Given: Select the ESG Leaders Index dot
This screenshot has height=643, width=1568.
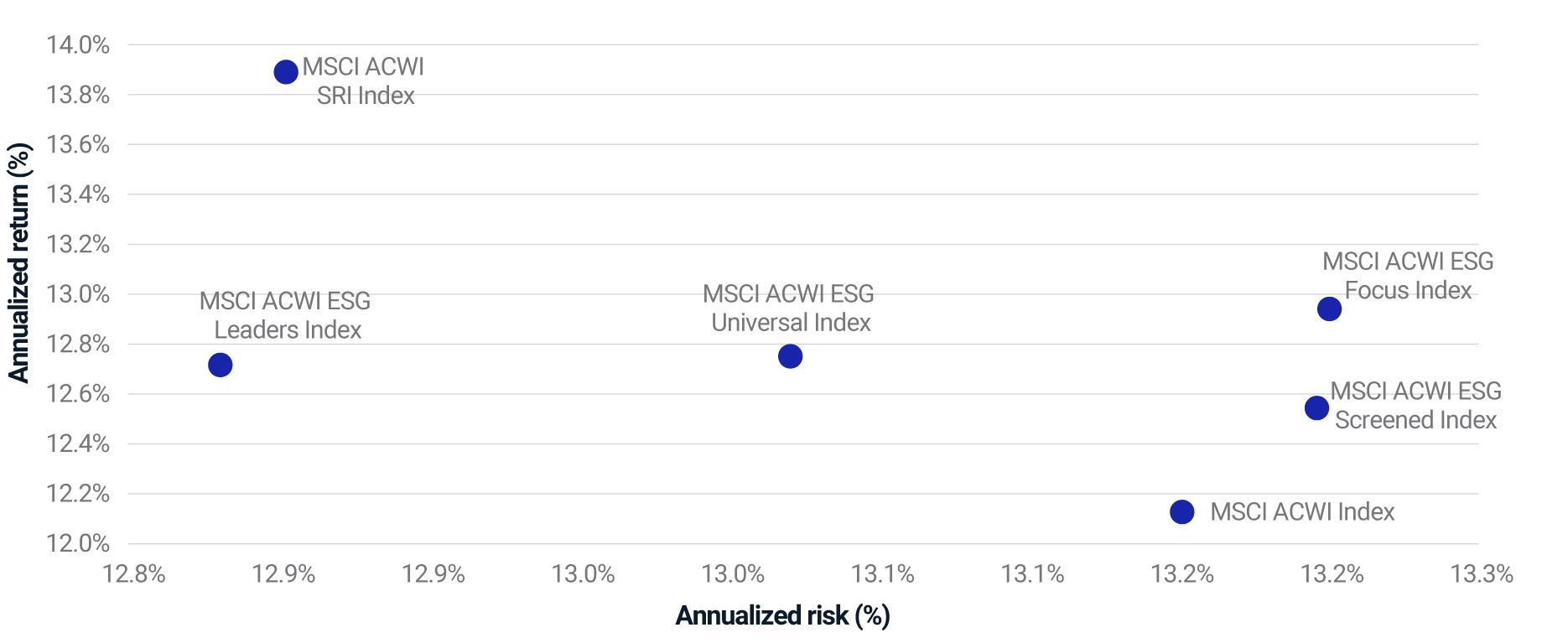Looking at the screenshot, I should 220,365.
